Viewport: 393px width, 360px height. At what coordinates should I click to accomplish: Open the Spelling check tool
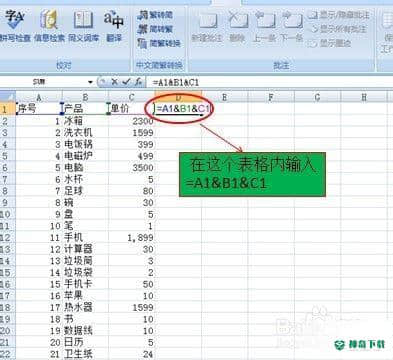pyautogui.click(x=14, y=26)
